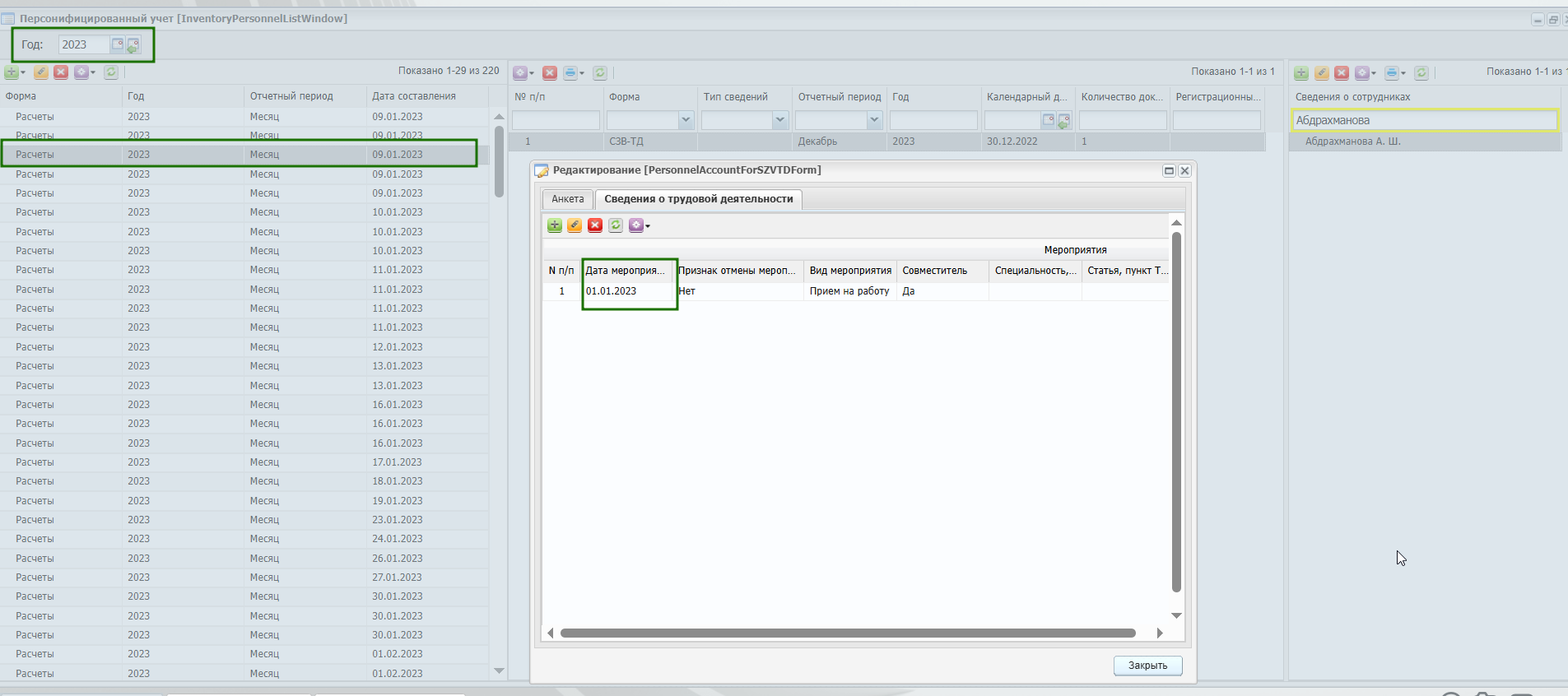Image resolution: width=1568 pixels, height=696 pixels.
Task: Refresh the middle panel list
Action: (600, 73)
